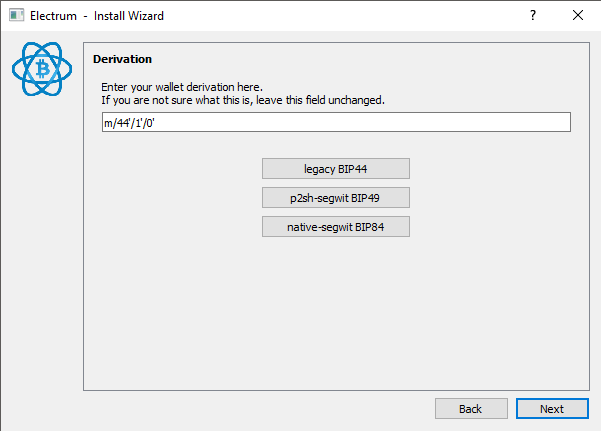This screenshot has width=601, height=431.
Task: Click the legacy BIP44 button
Action: pos(336,169)
